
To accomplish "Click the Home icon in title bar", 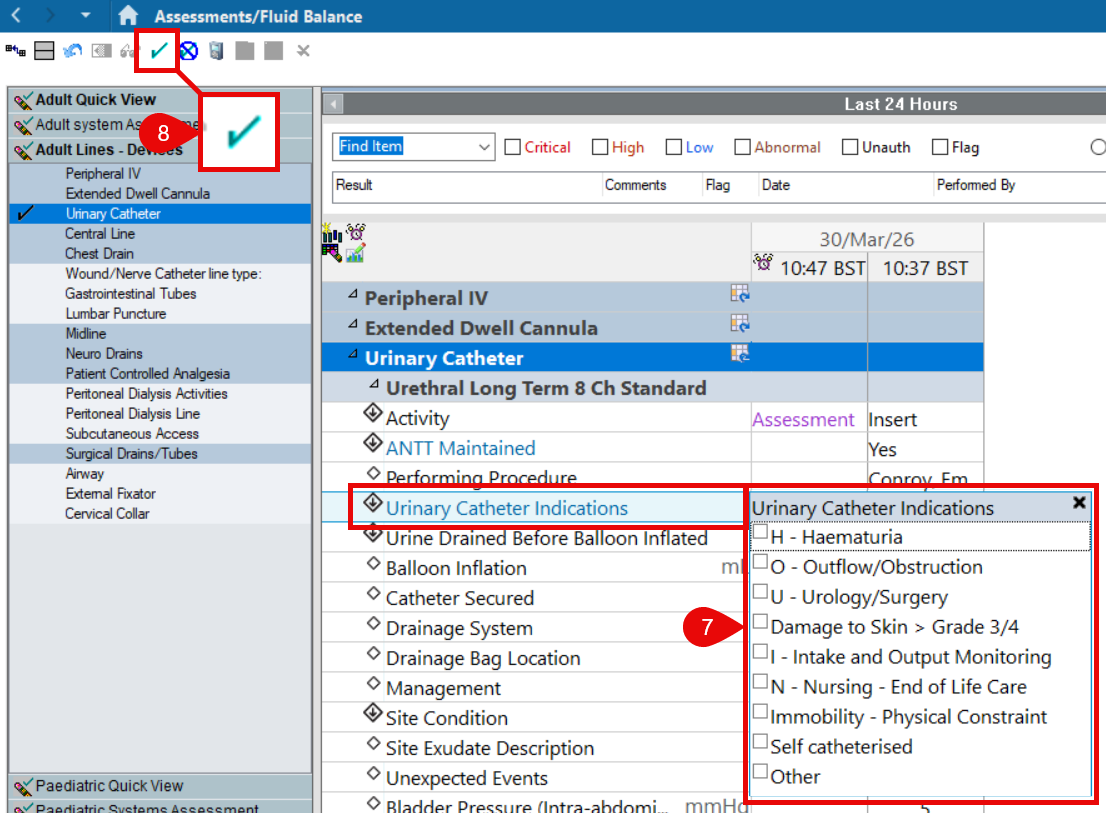I will point(128,16).
